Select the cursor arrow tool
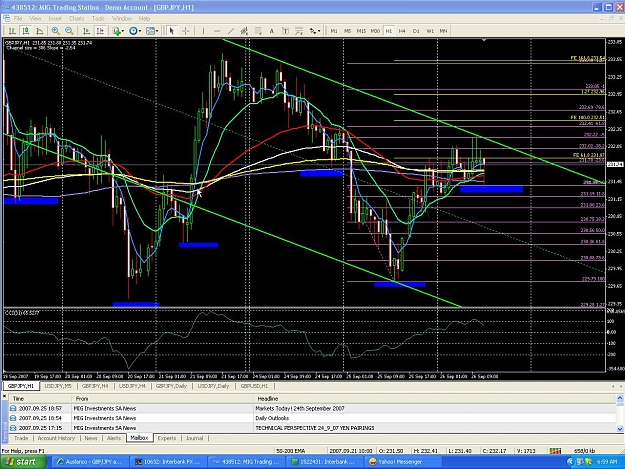Viewport: 625px width, 469px height. [x=172, y=31]
